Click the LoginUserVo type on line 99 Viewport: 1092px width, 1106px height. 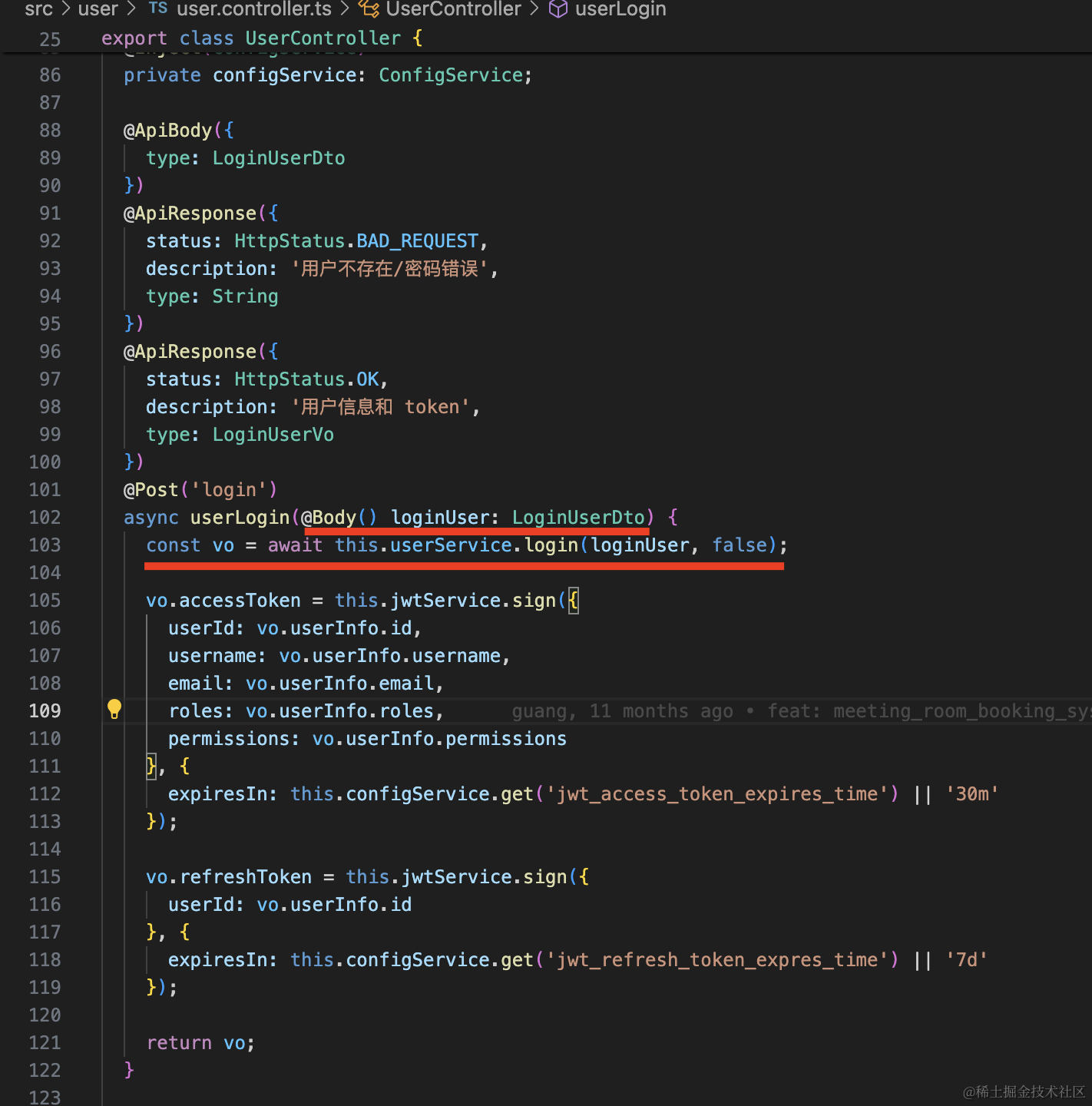tap(273, 435)
